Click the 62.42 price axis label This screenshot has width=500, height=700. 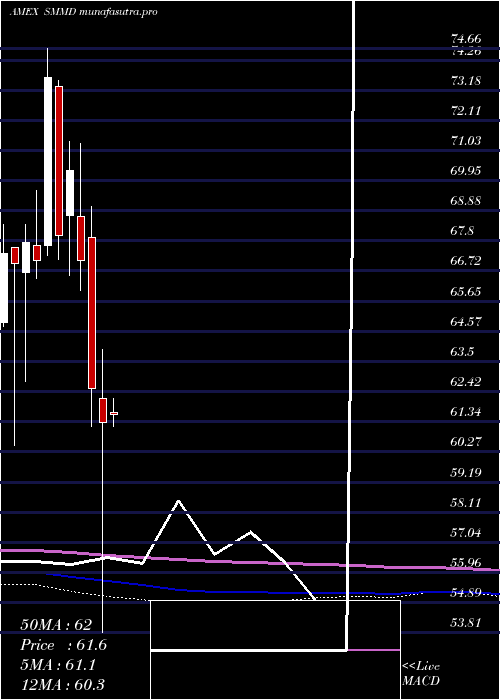pos(467,382)
